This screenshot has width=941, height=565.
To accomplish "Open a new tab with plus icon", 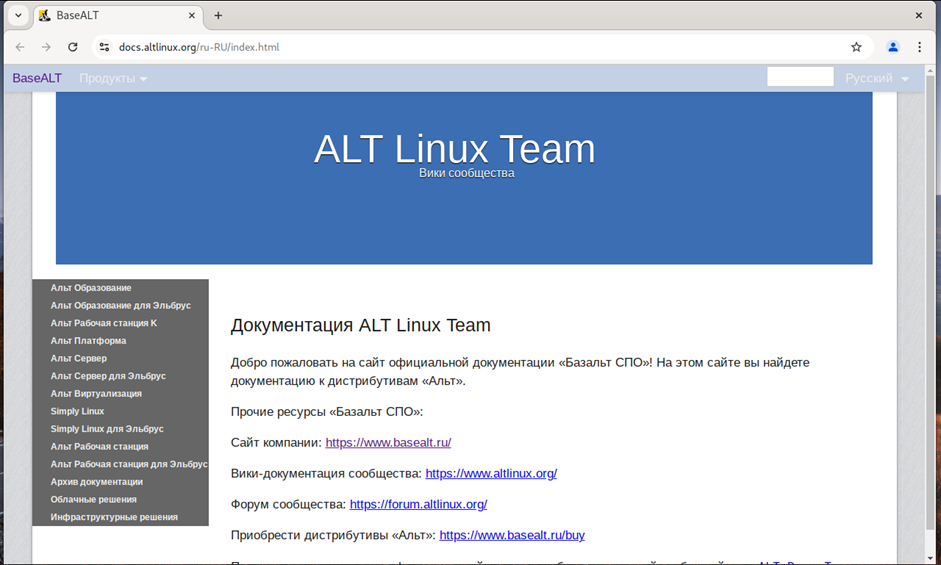I will [218, 15].
